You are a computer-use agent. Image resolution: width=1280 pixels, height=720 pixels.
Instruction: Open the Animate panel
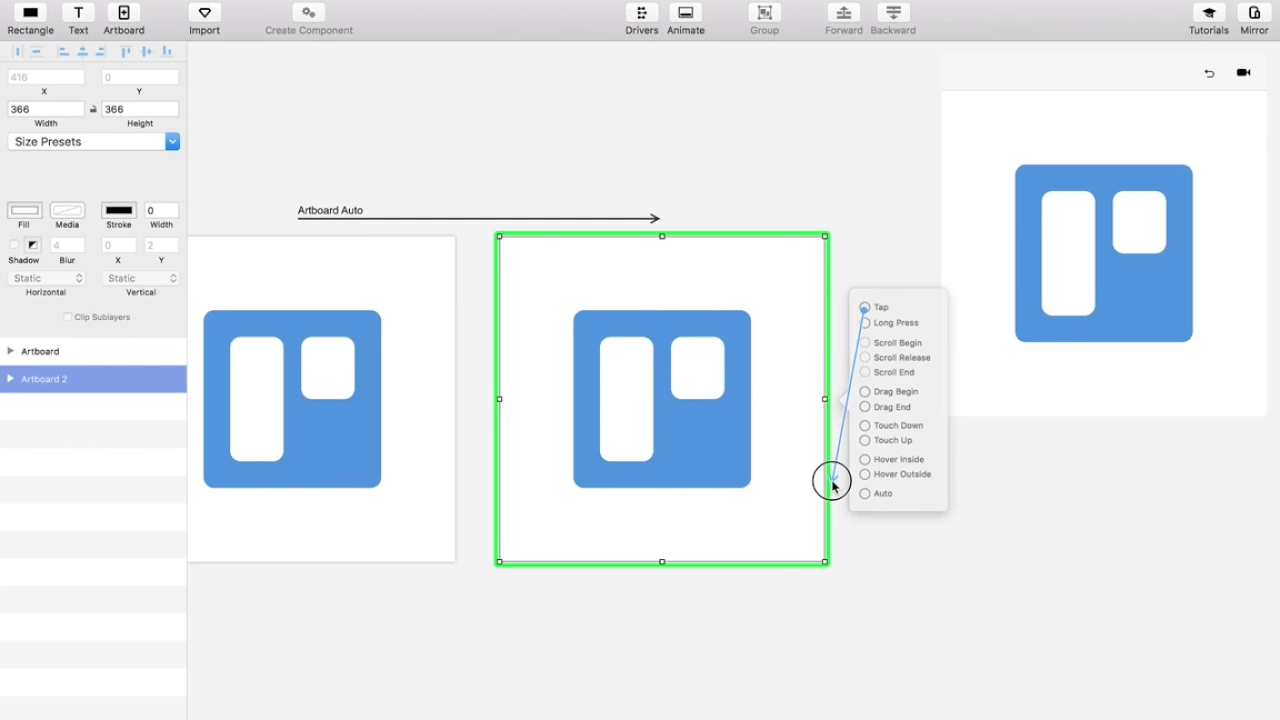pyautogui.click(x=686, y=19)
